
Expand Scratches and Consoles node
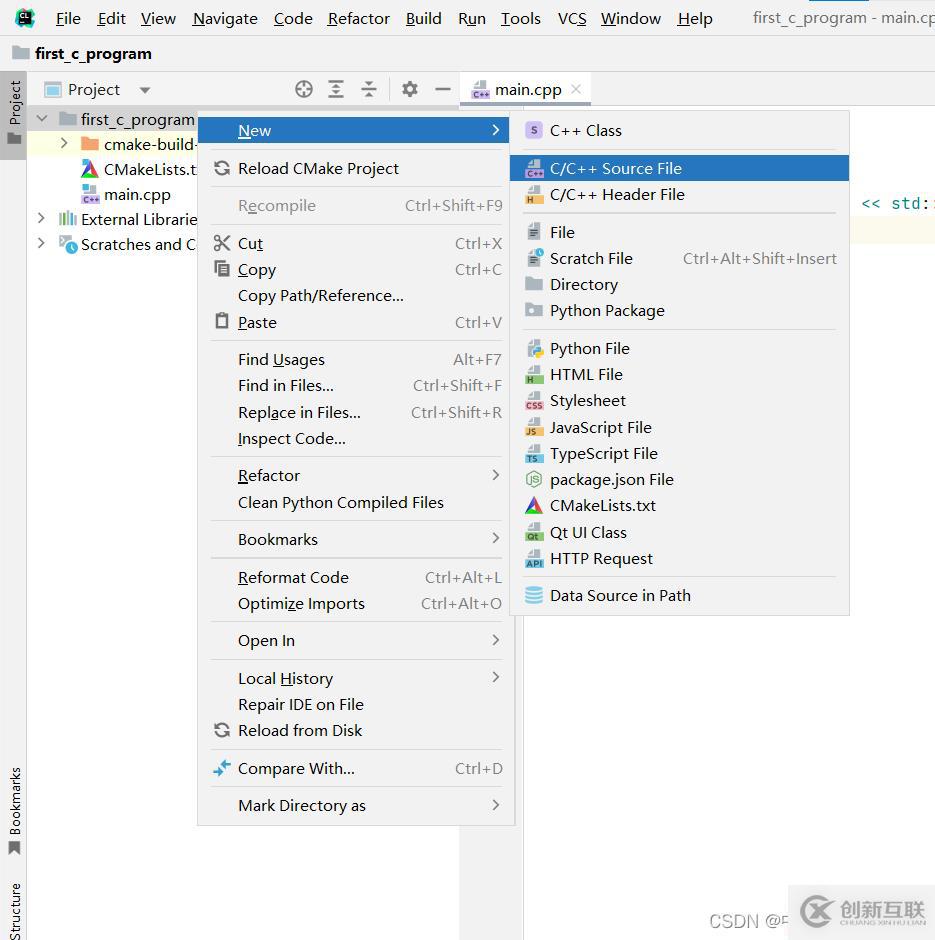(x=41, y=243)
